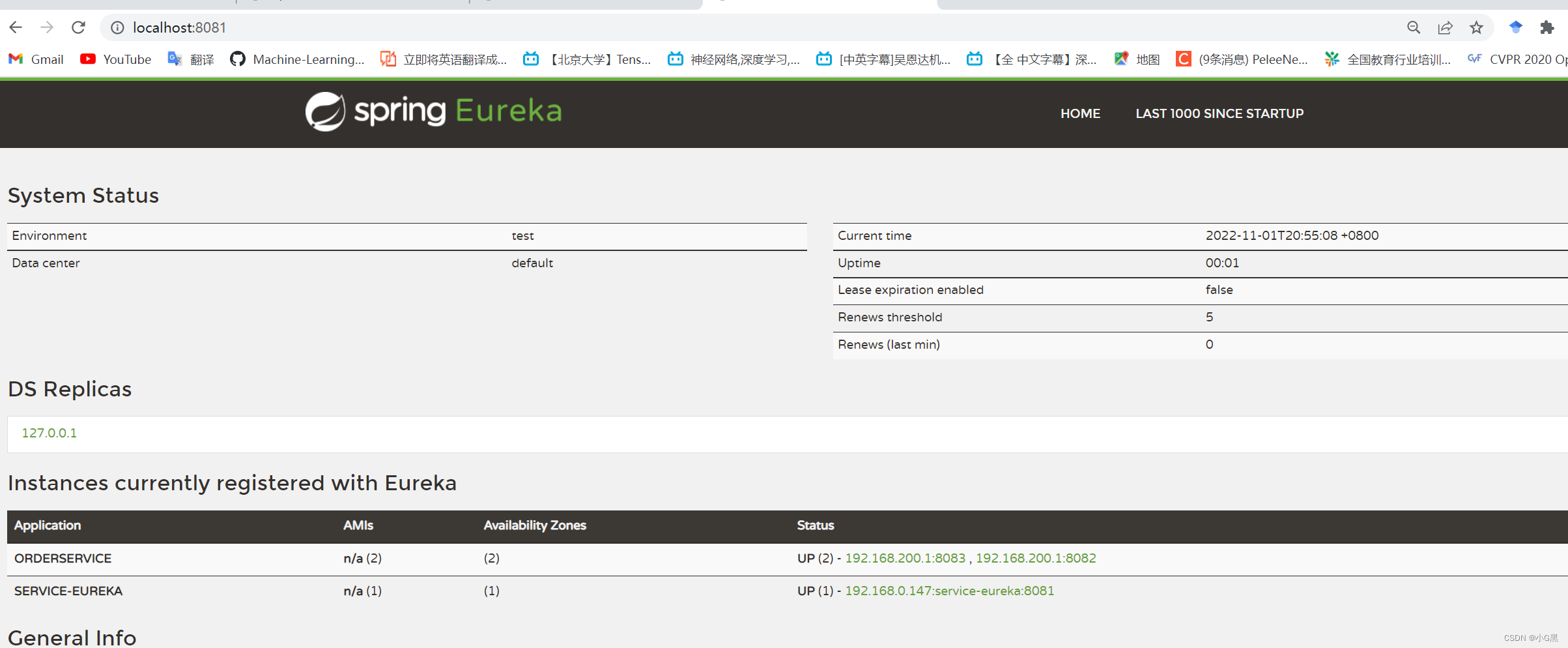Click the Status column header

[x=816, y=525]
